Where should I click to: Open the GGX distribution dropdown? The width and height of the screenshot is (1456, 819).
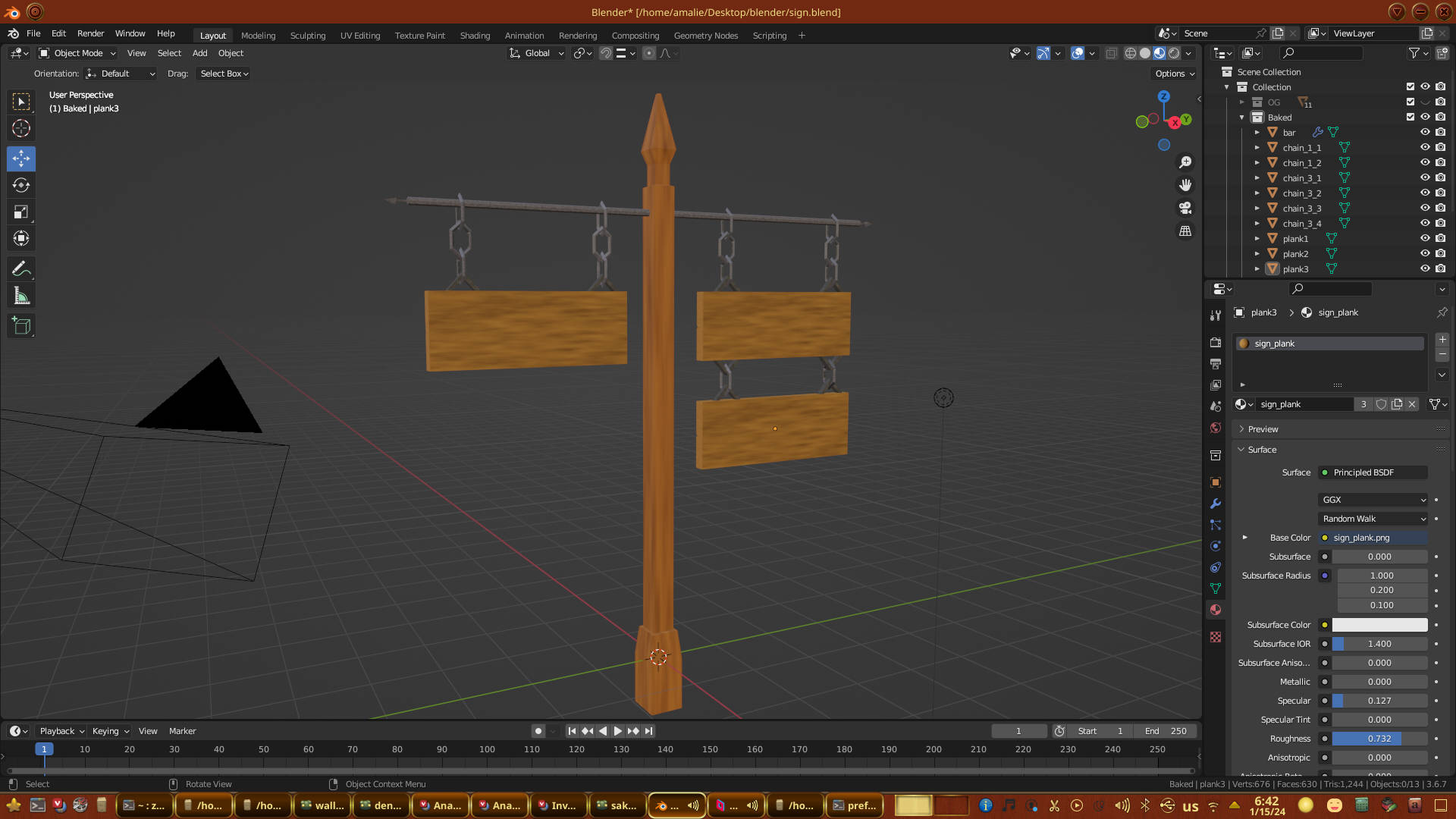(x=1373, y=500)
